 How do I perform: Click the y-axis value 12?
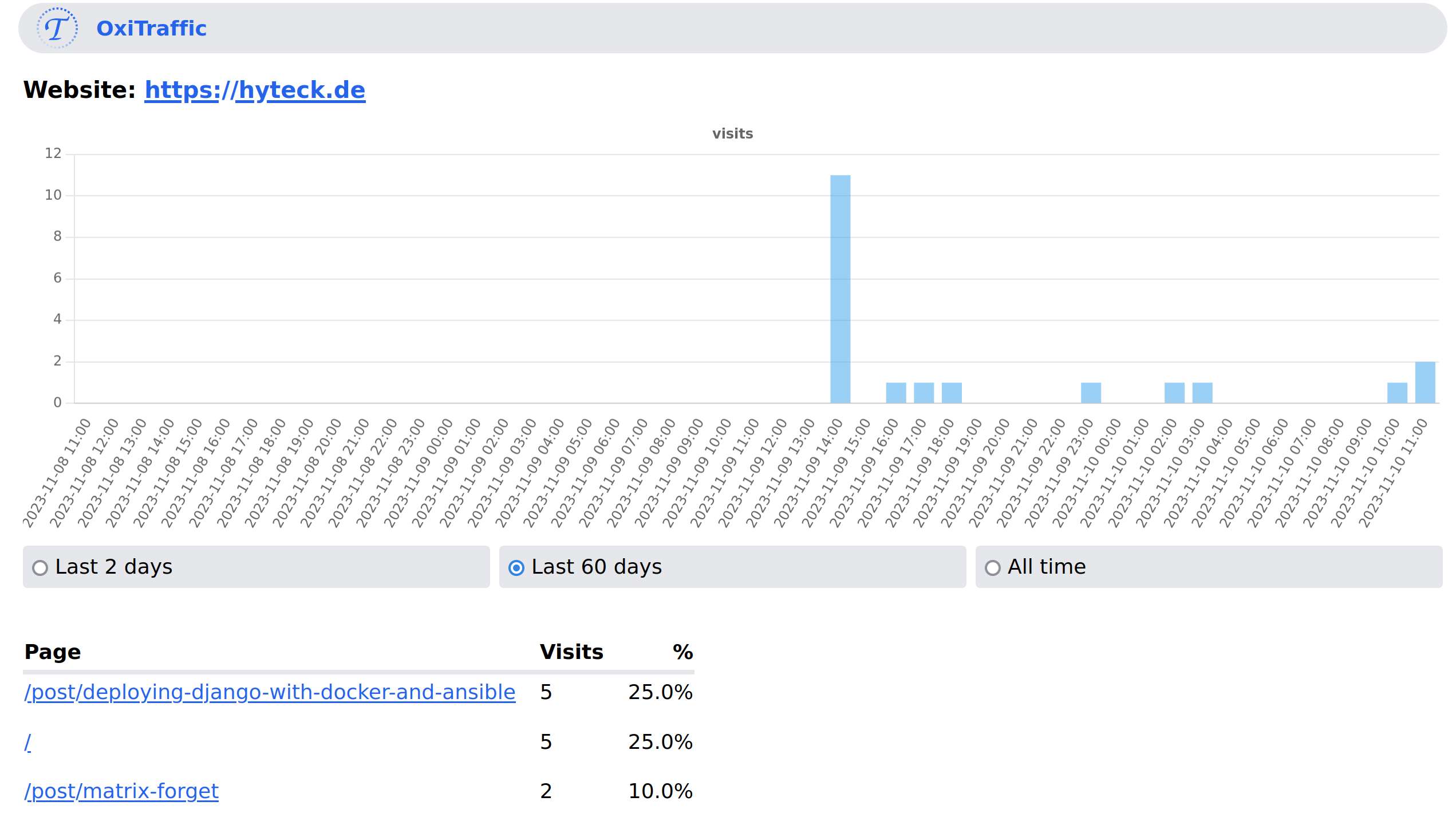(54, 152)
